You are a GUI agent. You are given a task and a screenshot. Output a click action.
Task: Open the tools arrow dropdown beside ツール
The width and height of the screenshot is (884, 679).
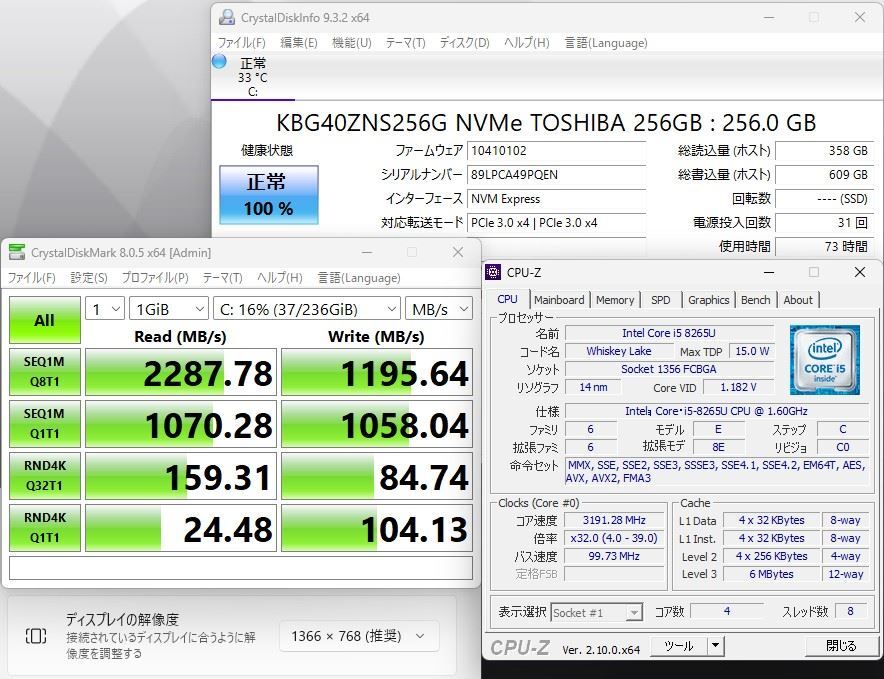click(715, 646)
